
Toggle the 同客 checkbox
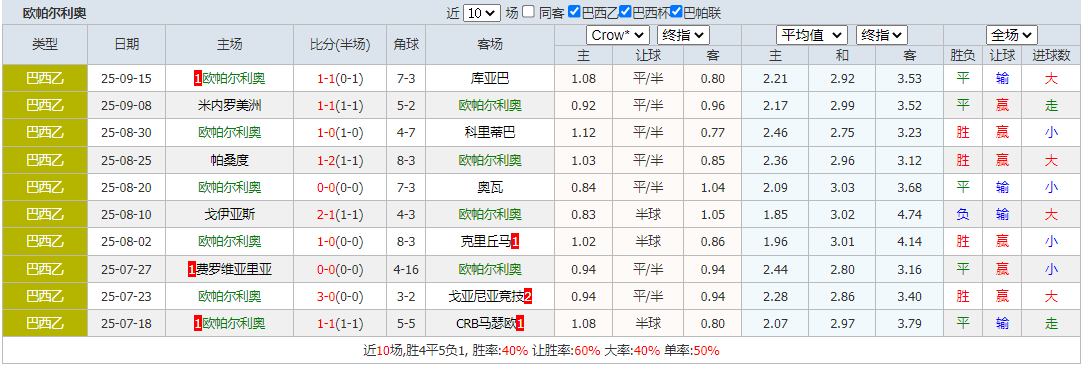[528, 12]
